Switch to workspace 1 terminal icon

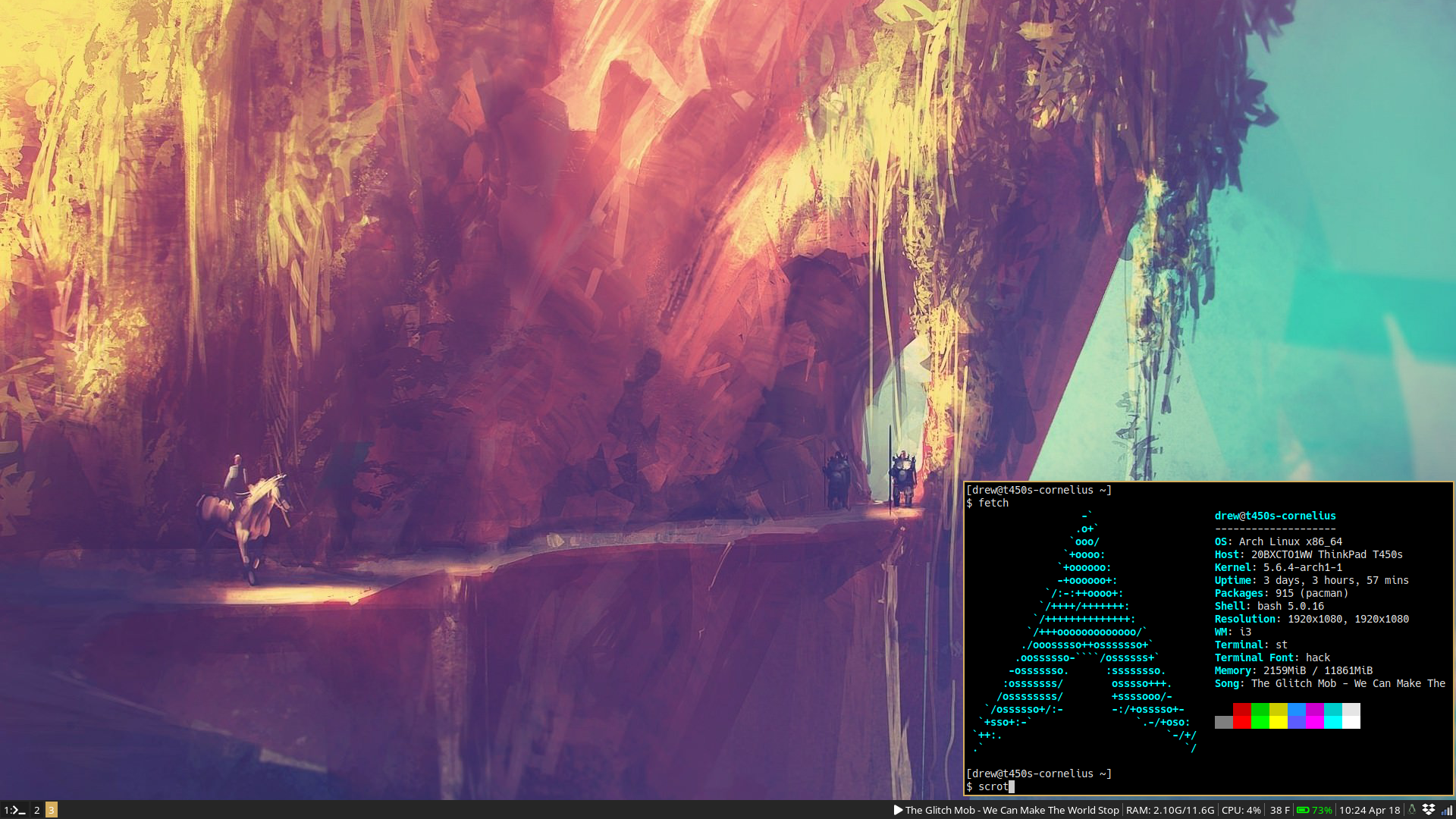pos(14,810)
